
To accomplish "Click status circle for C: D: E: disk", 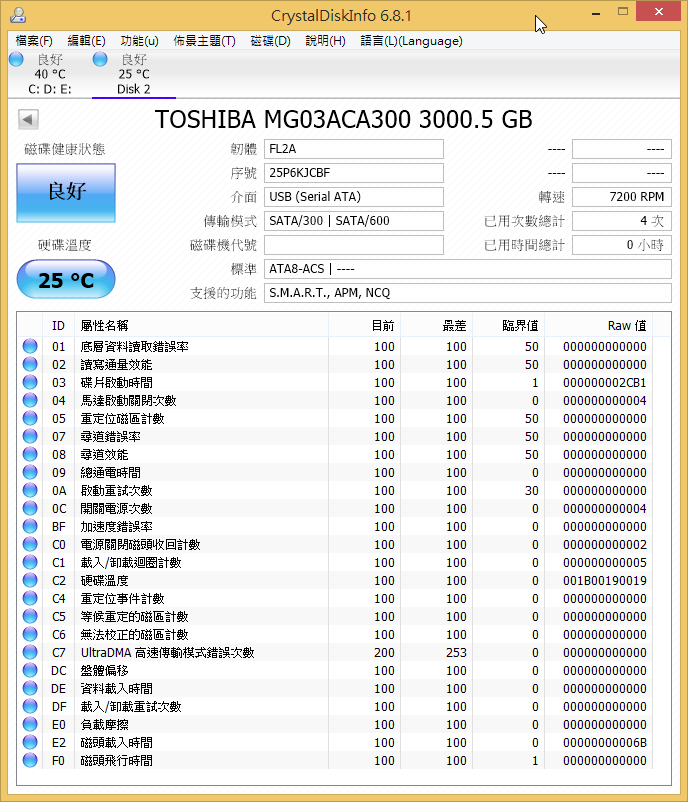I will tap(16, 59).
